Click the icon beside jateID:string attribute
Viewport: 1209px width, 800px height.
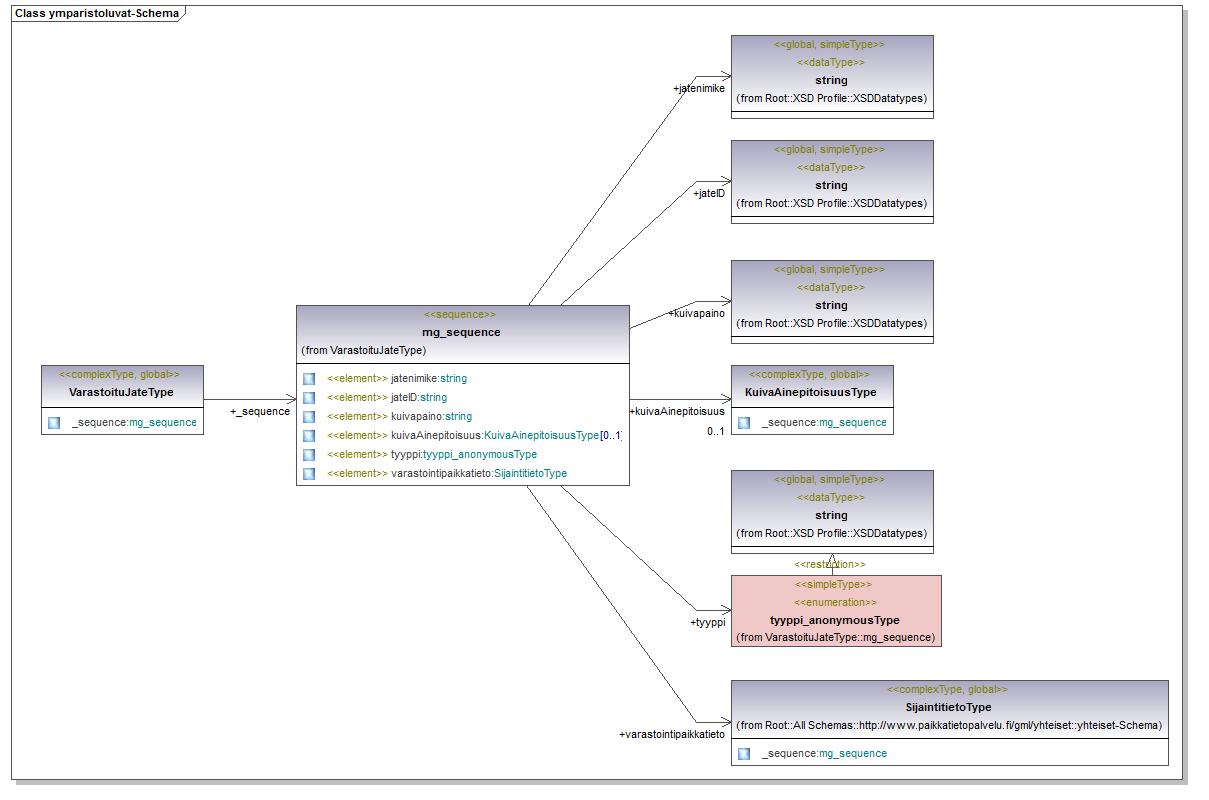(309, 398)
